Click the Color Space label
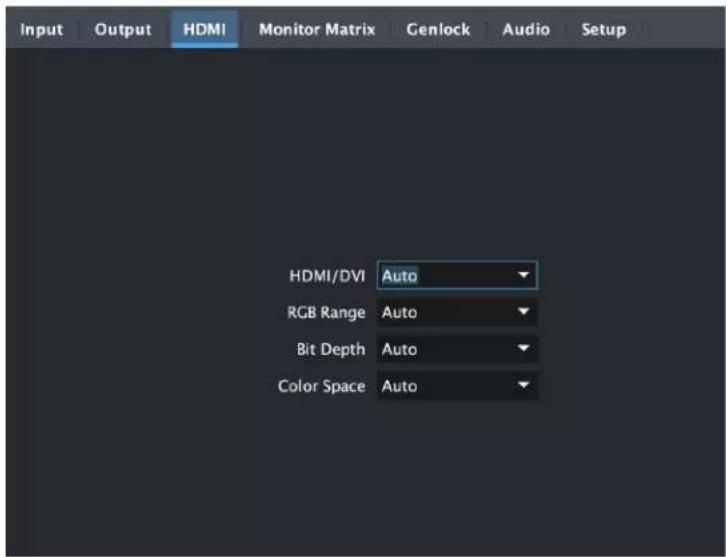Image resolution: width=726 pixels, height=557 pixels. [x=321, y=386]
